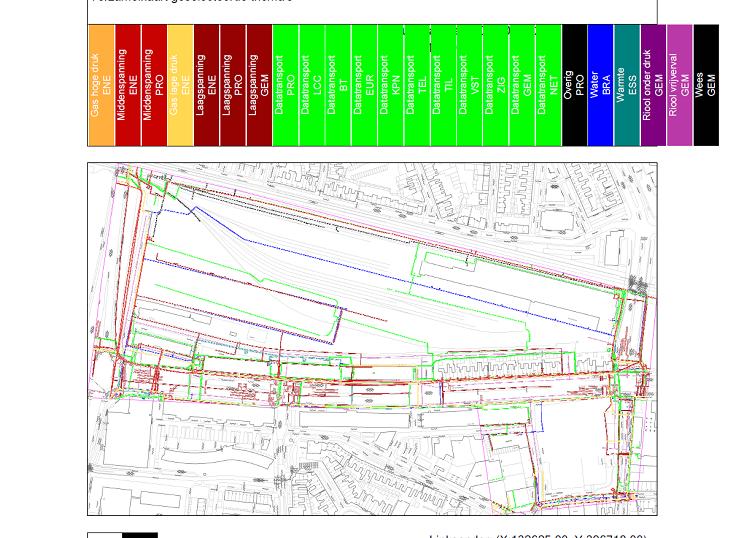Select the red Middenspanning PRO legend swatch
The height and width of the screenshot is (538, 744).
pyautogui.click(x=154, y=85)
